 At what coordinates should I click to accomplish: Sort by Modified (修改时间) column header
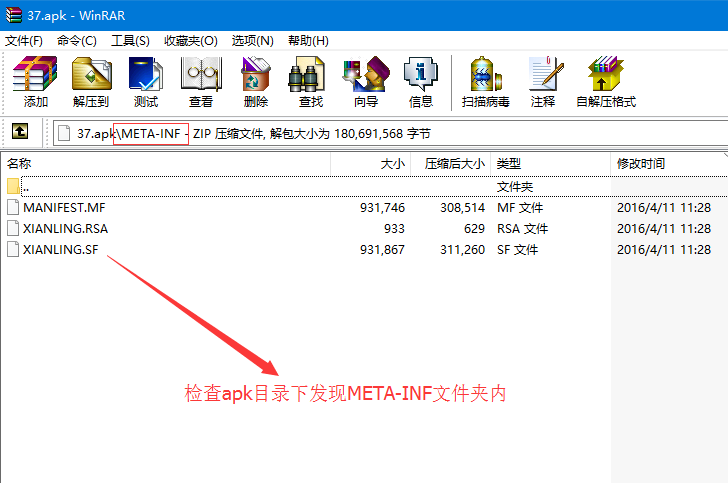tap(669, 163)
